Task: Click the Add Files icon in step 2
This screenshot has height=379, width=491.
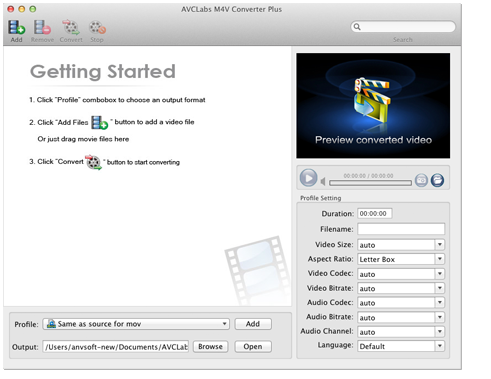Action: click(x=99, y=123)
